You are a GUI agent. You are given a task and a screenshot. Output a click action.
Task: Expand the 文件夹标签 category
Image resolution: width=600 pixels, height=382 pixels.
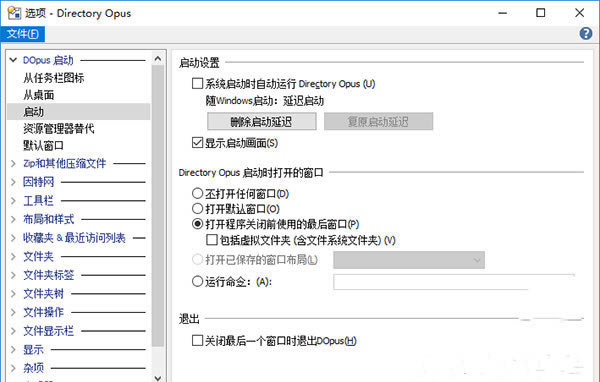(13, 275)
